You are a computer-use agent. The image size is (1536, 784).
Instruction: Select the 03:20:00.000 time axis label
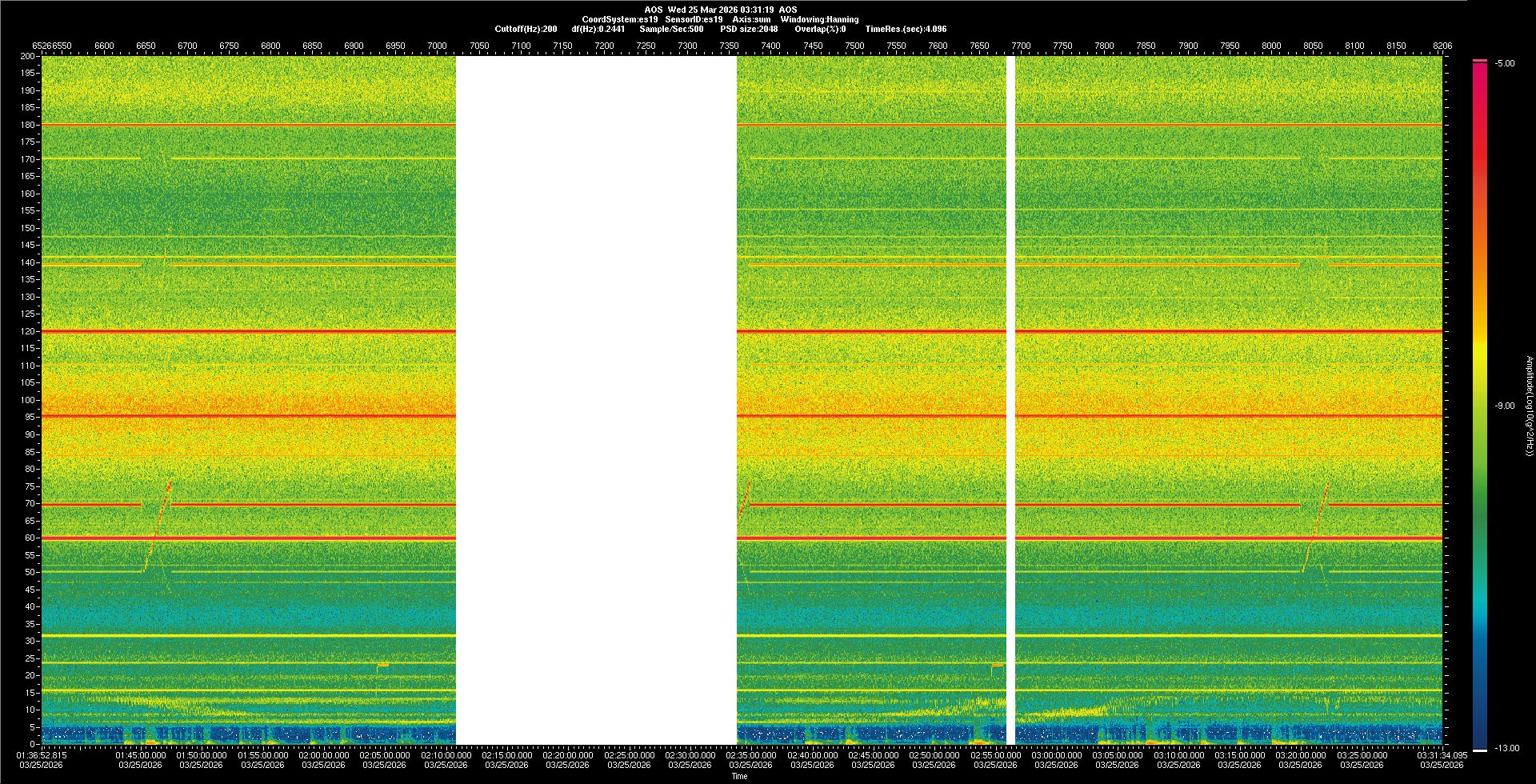click(x=1300, y=755)
